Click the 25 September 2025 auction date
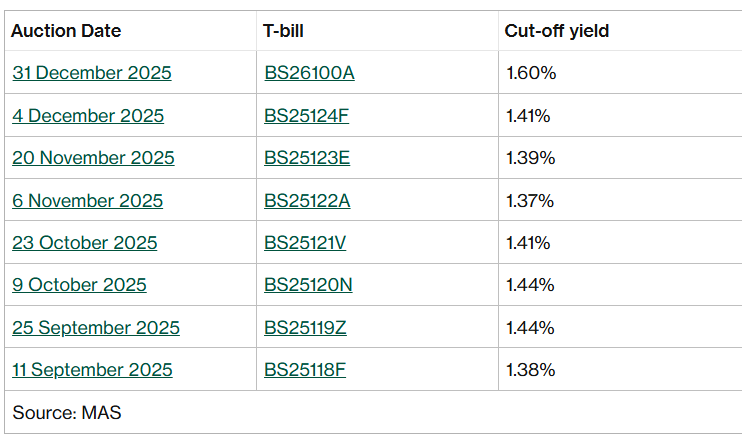Viewport: 742px width, 445px height. (x=96, y=328)
